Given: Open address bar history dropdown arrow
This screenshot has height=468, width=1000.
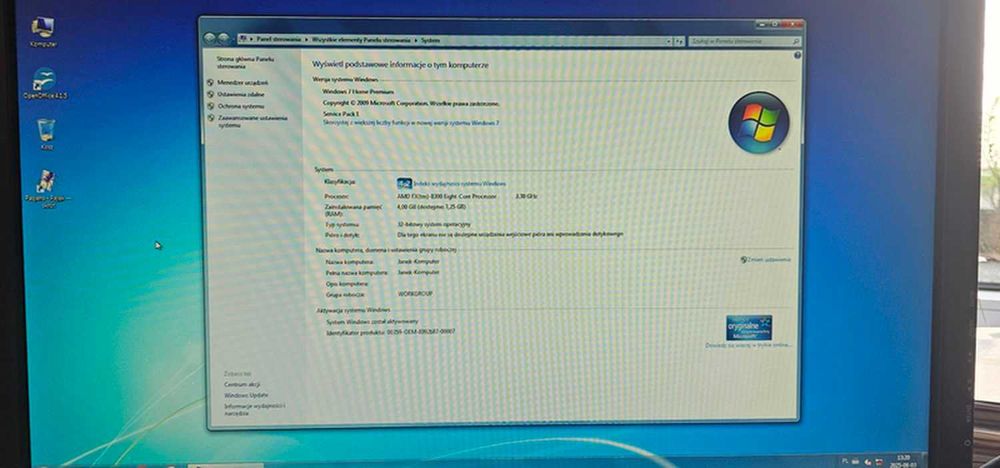Looking at the screenshot, I should [x=668, y=41].
